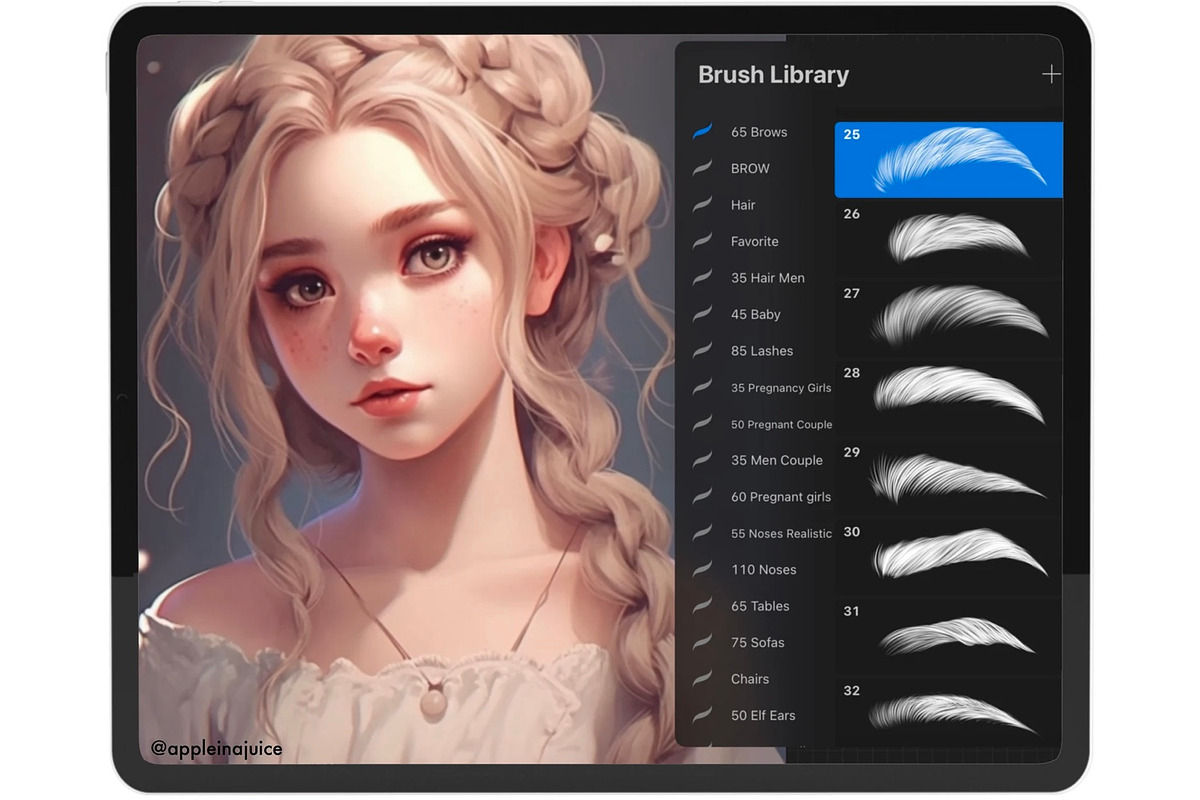Click the brush icon beside 110 Noses
Image resolution: width=1200 pixels, height=800 pixels.
coord(703,570)
